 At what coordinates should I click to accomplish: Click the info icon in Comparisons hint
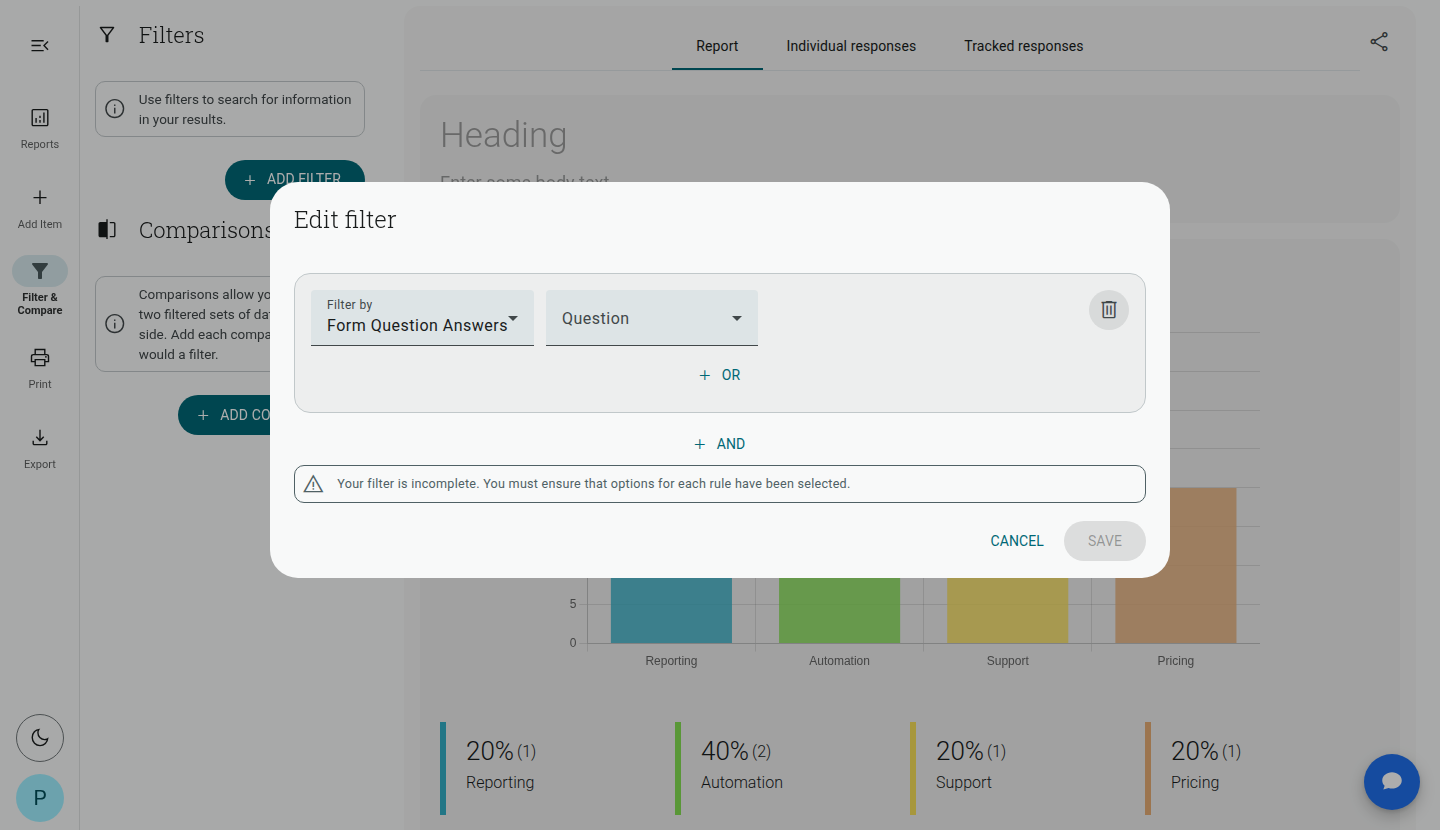115,324
